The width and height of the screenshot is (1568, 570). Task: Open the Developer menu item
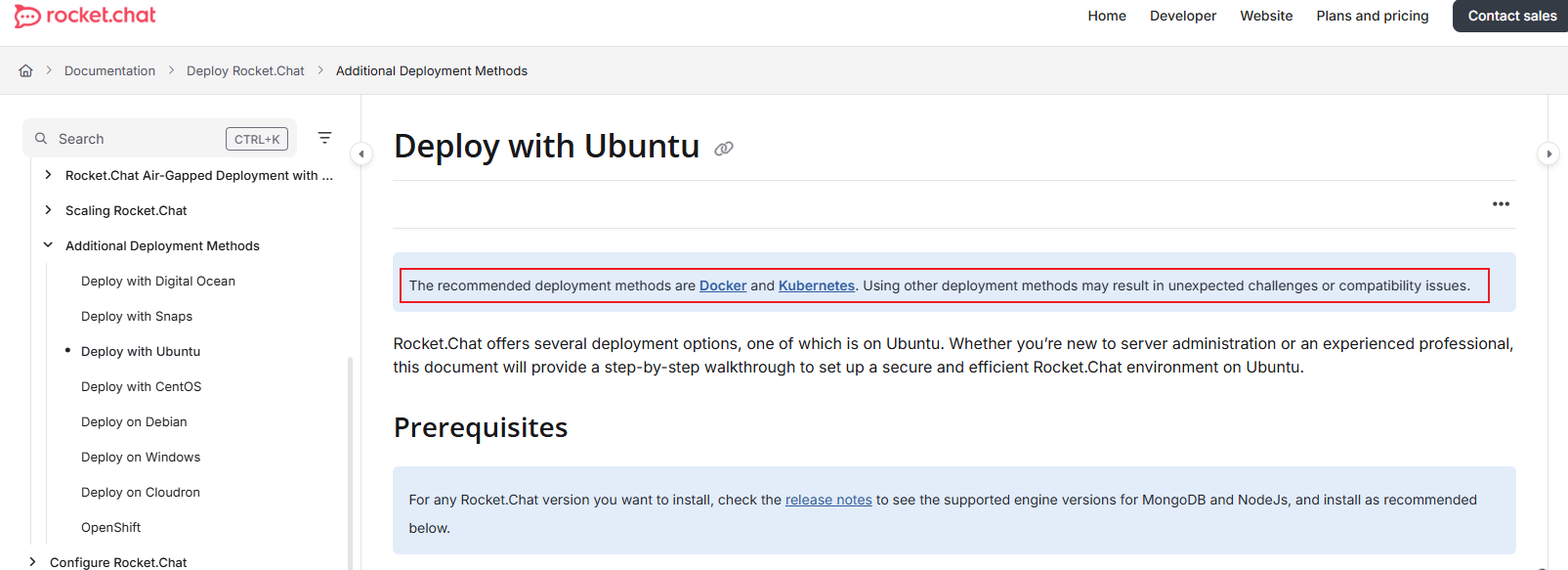1182,16
